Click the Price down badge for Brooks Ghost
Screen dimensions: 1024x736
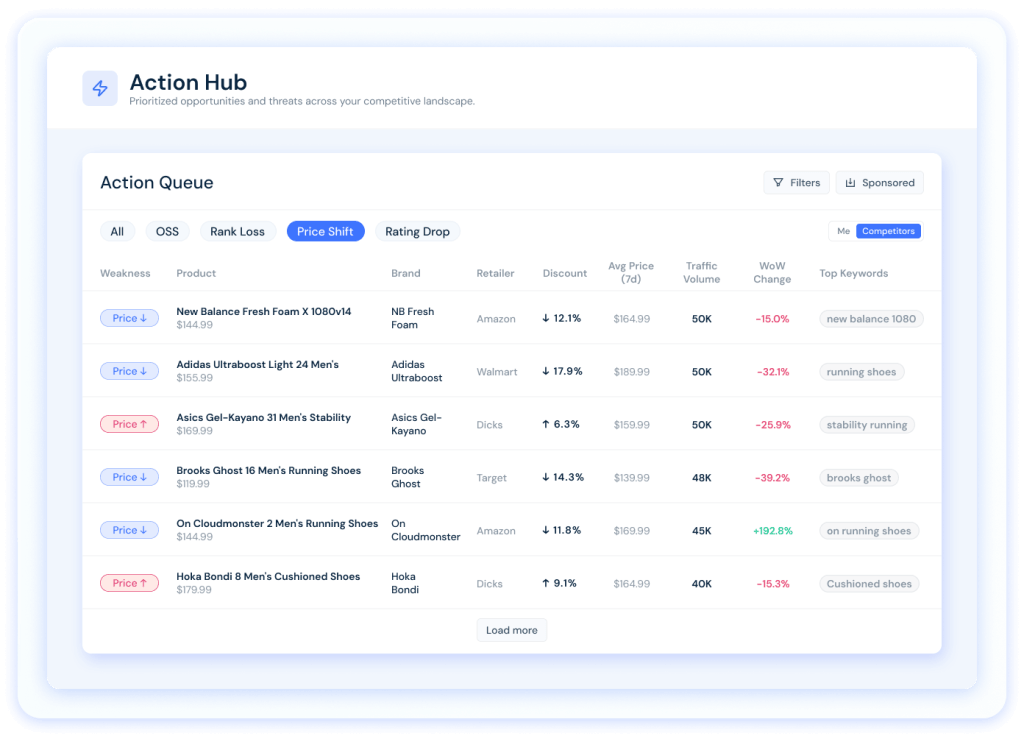129,477
